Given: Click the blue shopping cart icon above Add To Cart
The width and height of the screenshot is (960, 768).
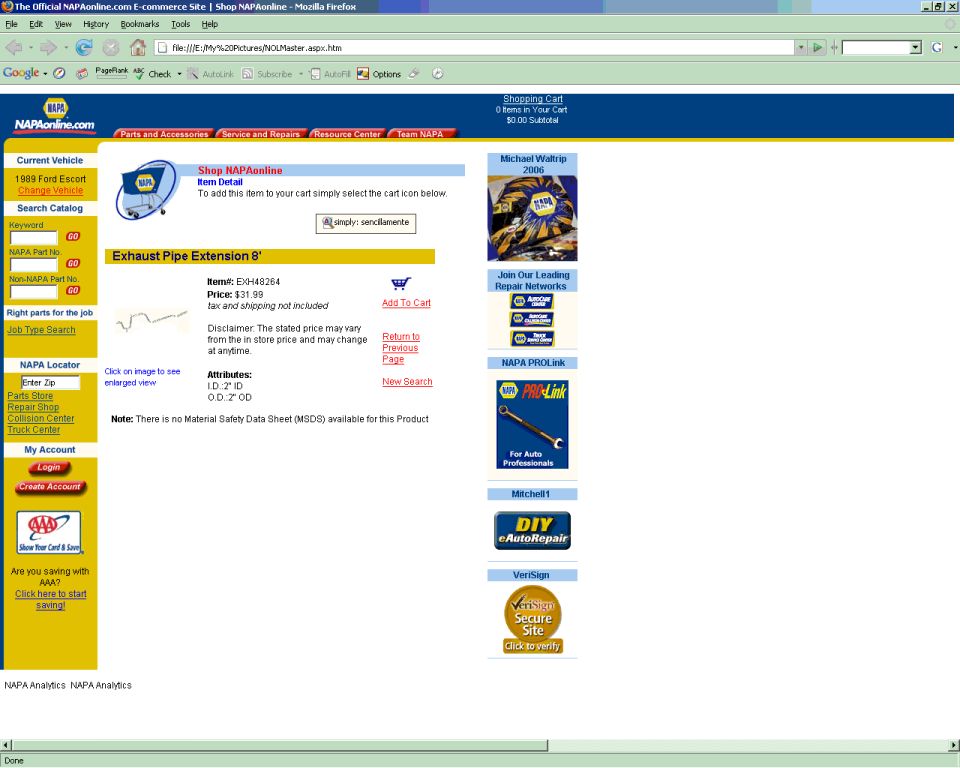Looking at the screenshot, I should click(x=401, y=284).
